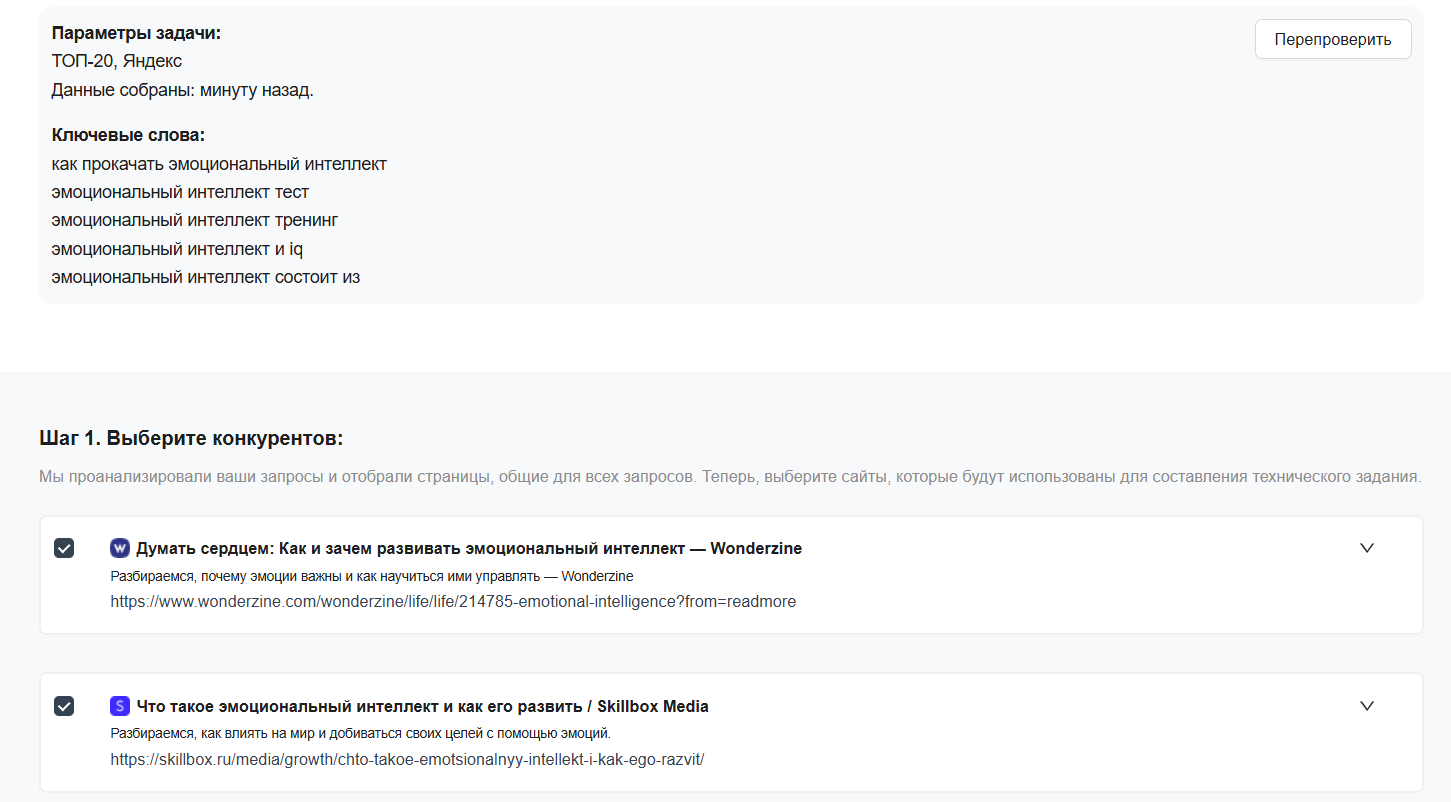Expand the Skillbox Media result chevron

click(x=1367, y=706)
